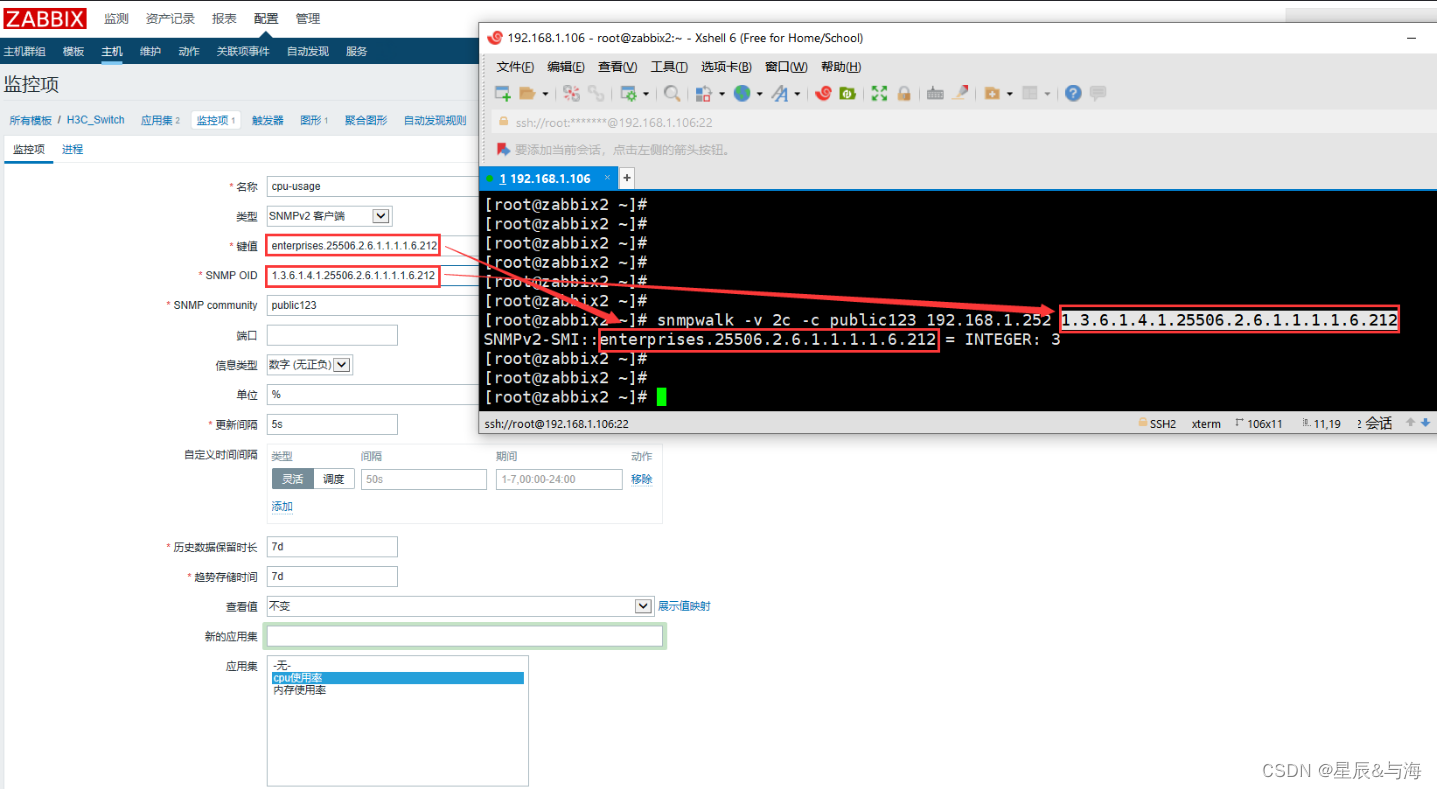The height and width of the screenshot is (789, 1437).
Task: Click the bookmark arrow icon to add session
Action: [505, 149]
